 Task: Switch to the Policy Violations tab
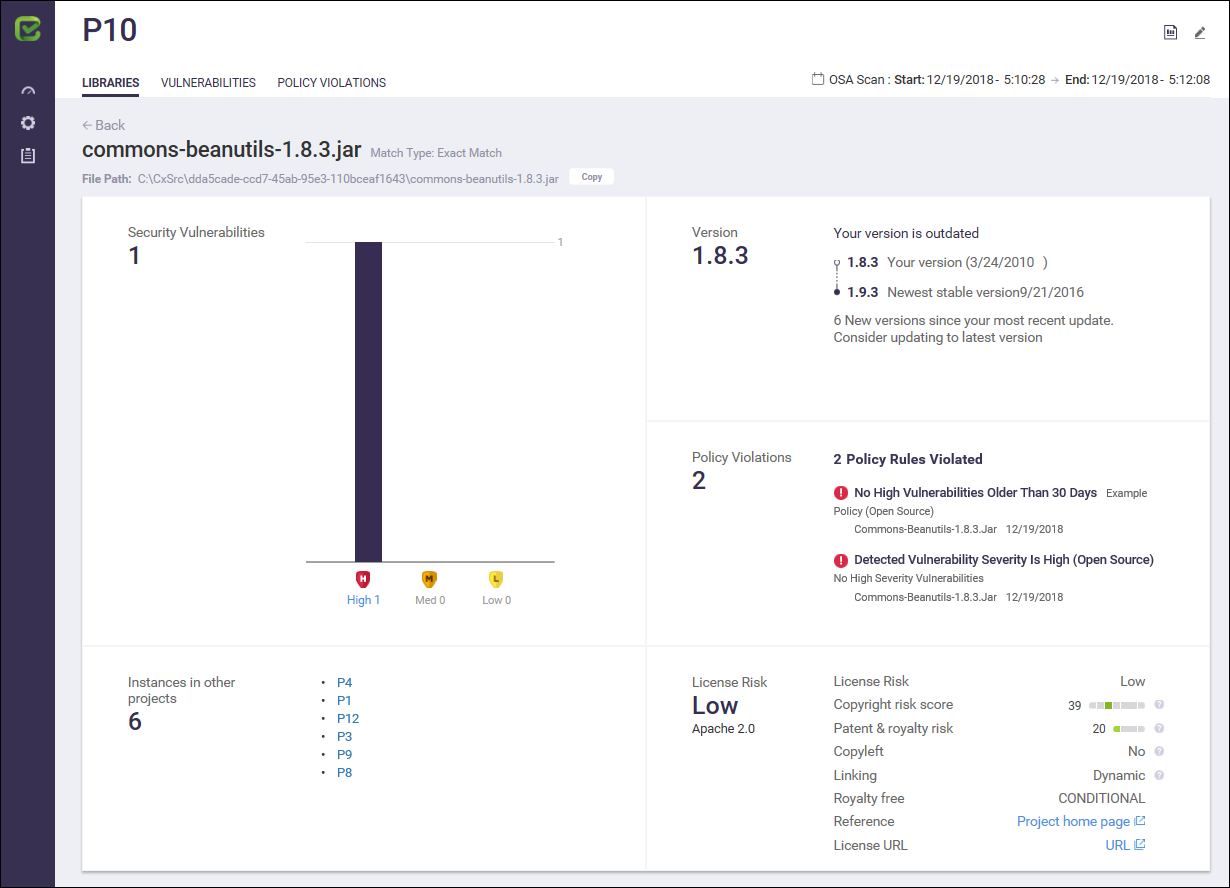coord(331,83)
